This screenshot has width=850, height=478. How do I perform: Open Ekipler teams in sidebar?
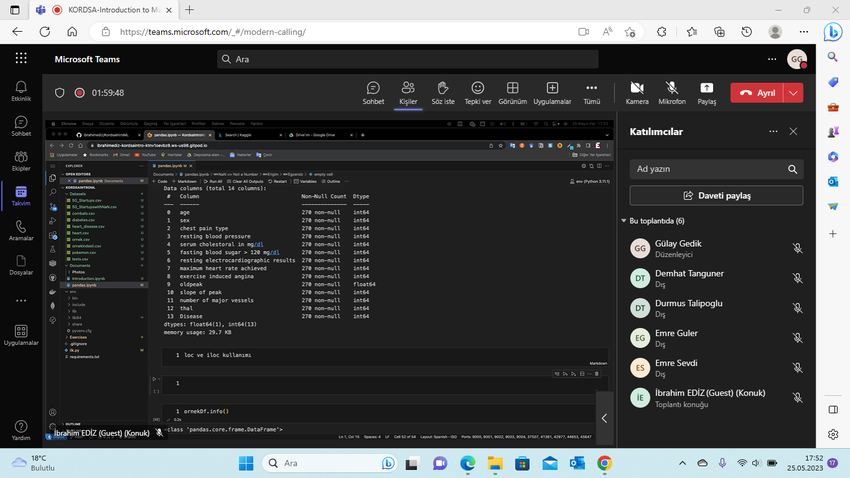(x=21, y=161)
